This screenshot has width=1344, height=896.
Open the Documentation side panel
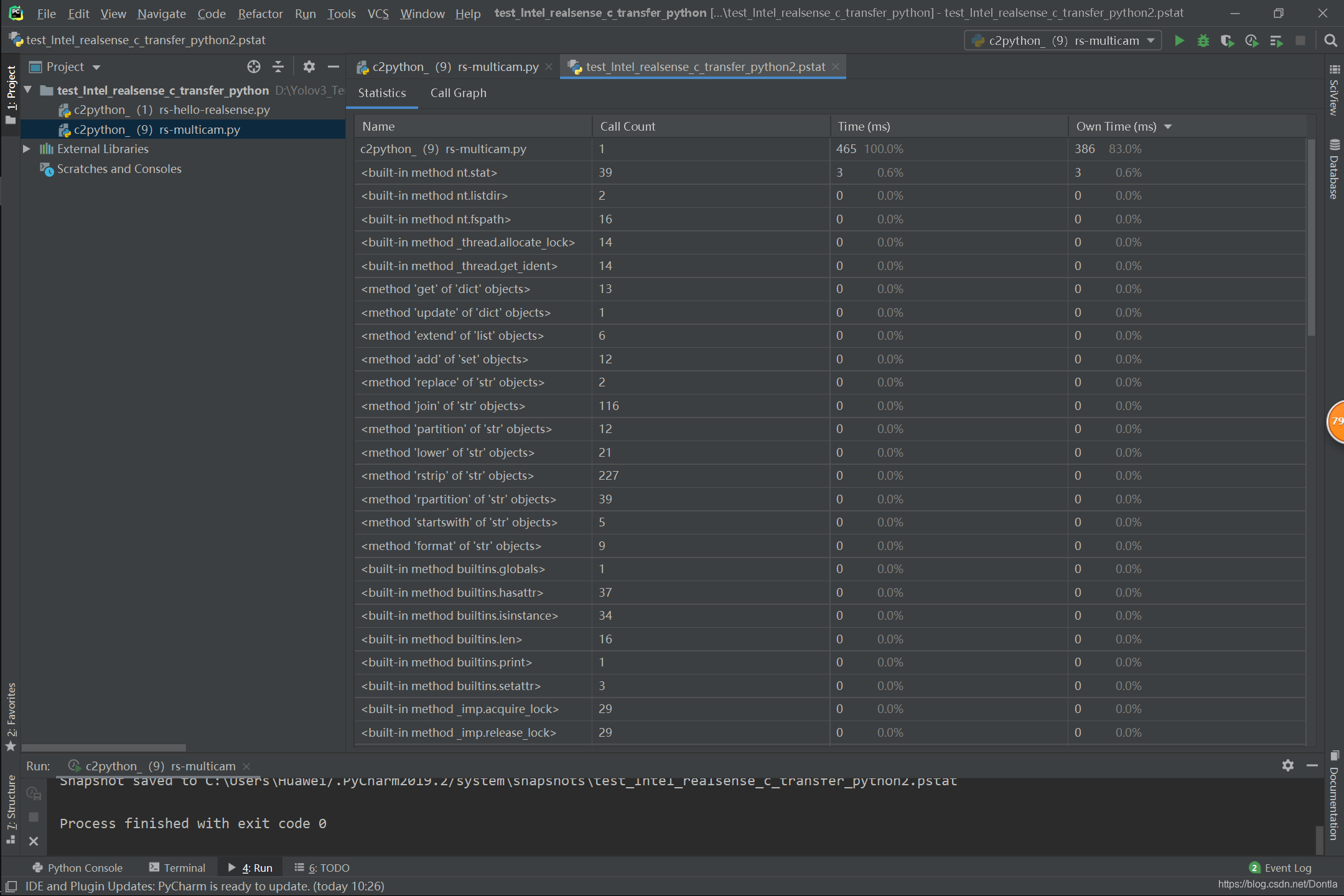(1334, 796)
